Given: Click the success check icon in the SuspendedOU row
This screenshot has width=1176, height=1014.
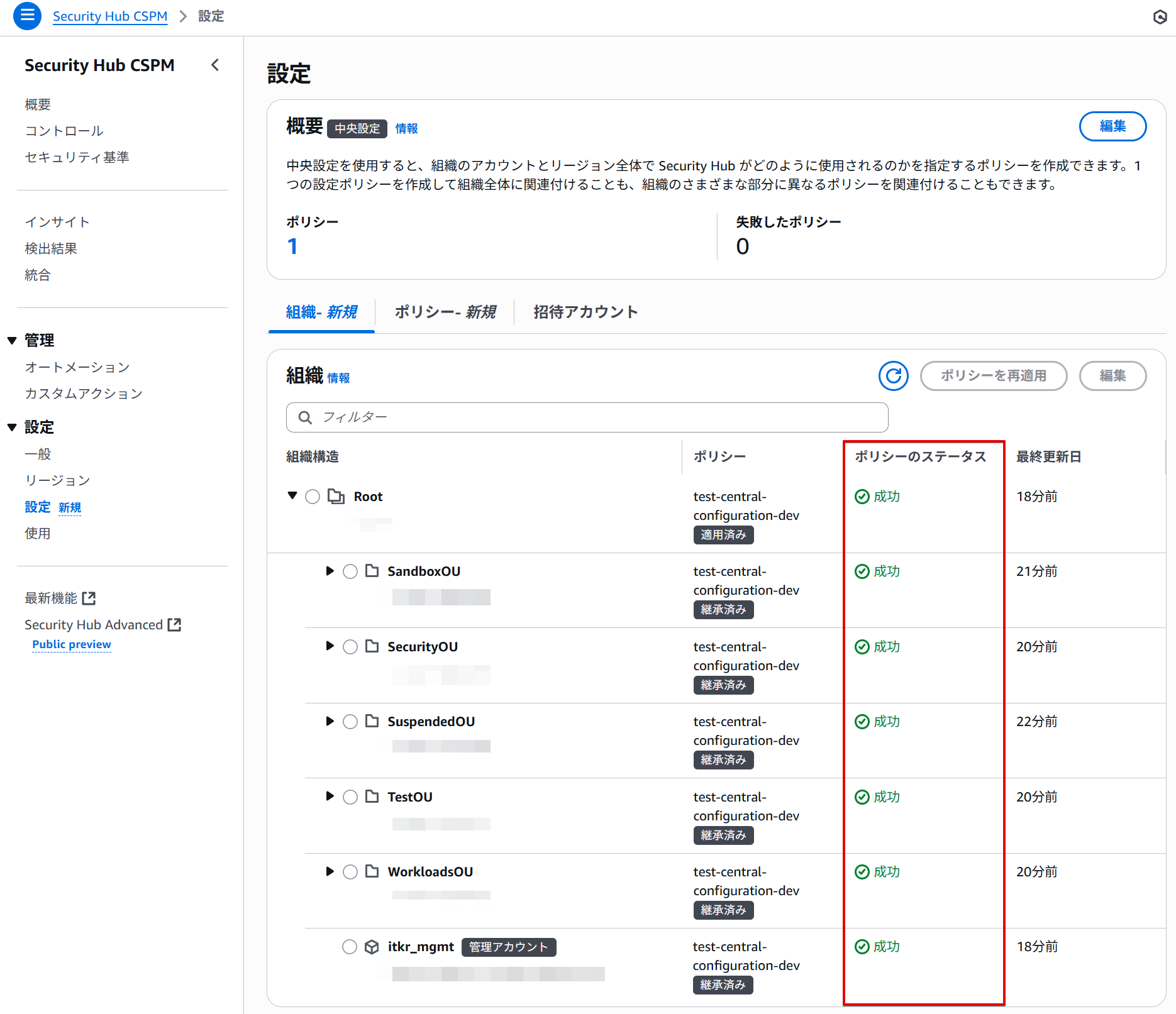Looking at the screenshot, I should (x=862, y=722).
